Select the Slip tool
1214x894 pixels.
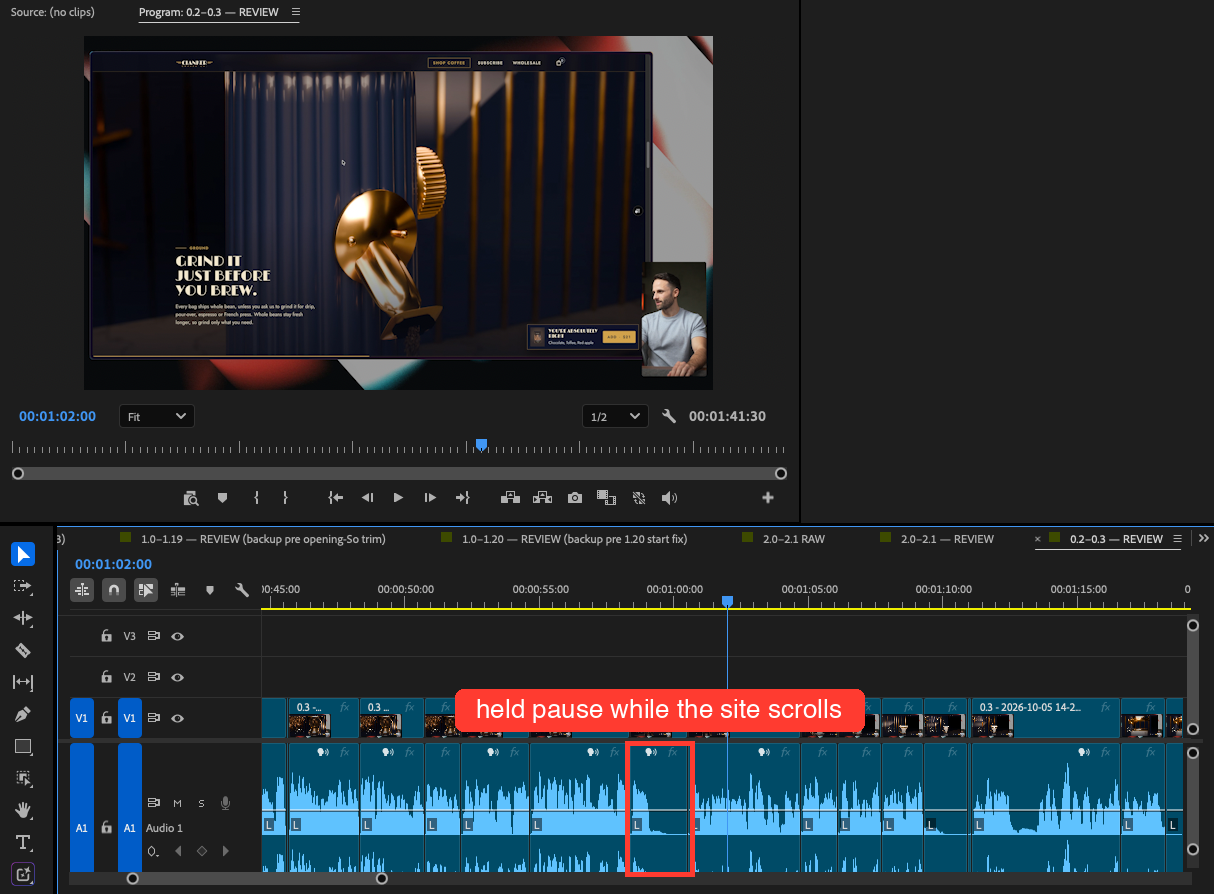(23, 682)
